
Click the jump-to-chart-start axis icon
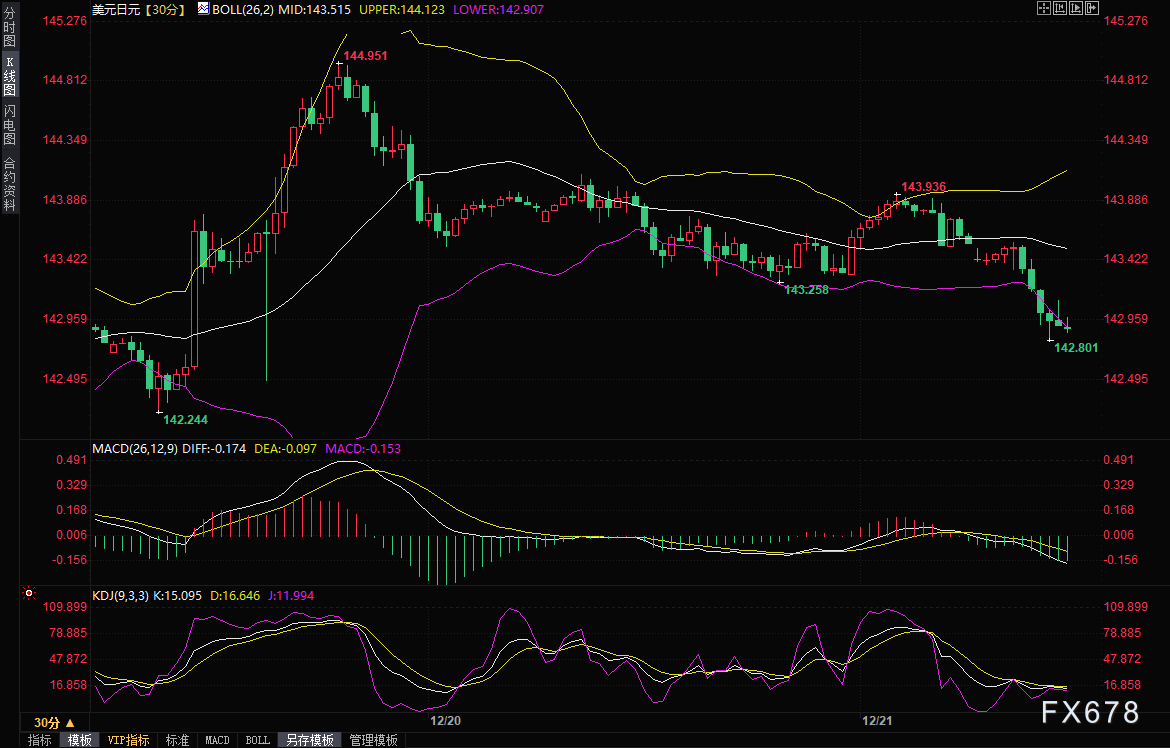click(1060, 8)
